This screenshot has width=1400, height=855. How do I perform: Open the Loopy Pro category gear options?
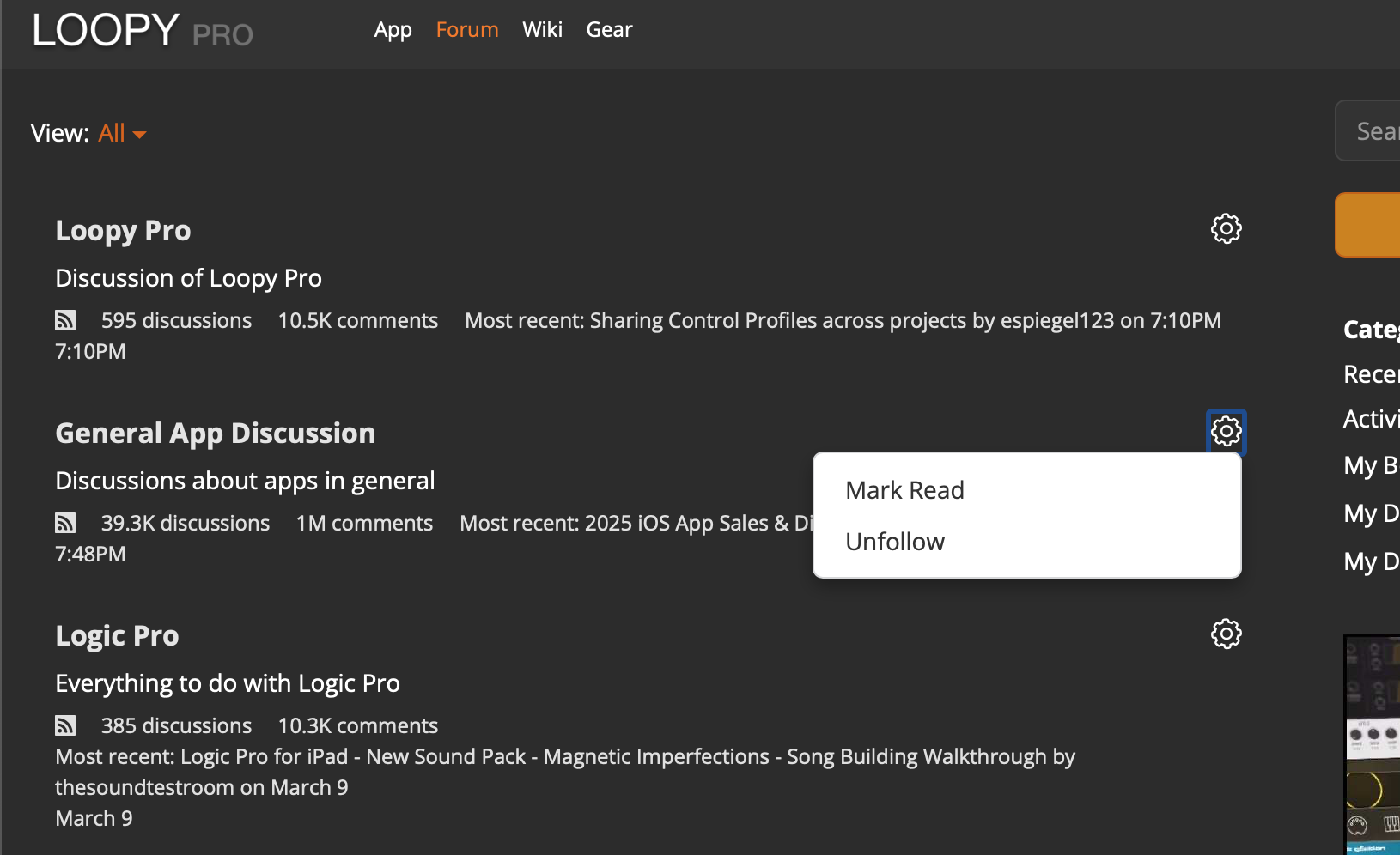pyautogui.click(x=1226, y=228)
